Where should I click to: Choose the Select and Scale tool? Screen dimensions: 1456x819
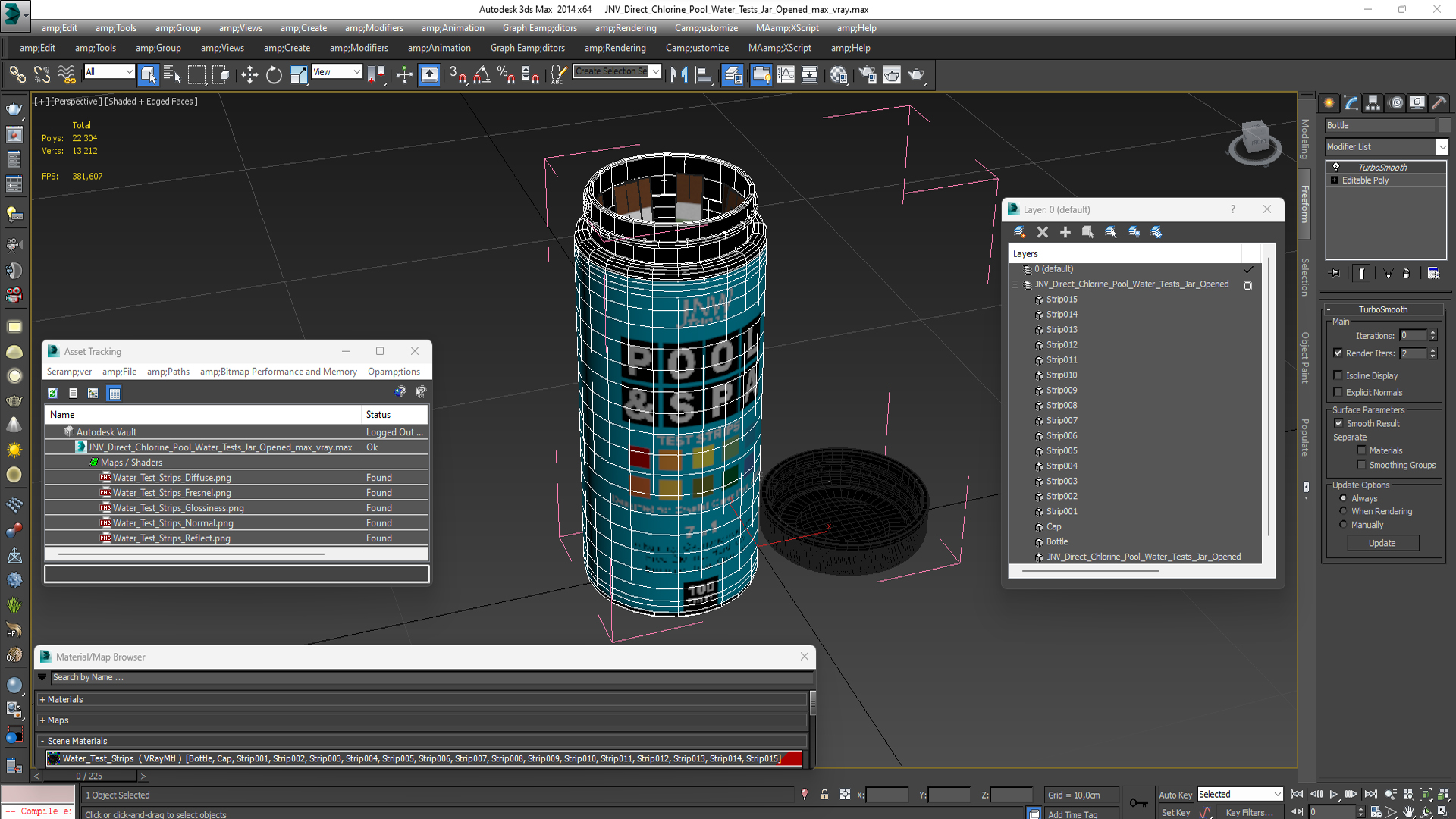pos(299,74)
